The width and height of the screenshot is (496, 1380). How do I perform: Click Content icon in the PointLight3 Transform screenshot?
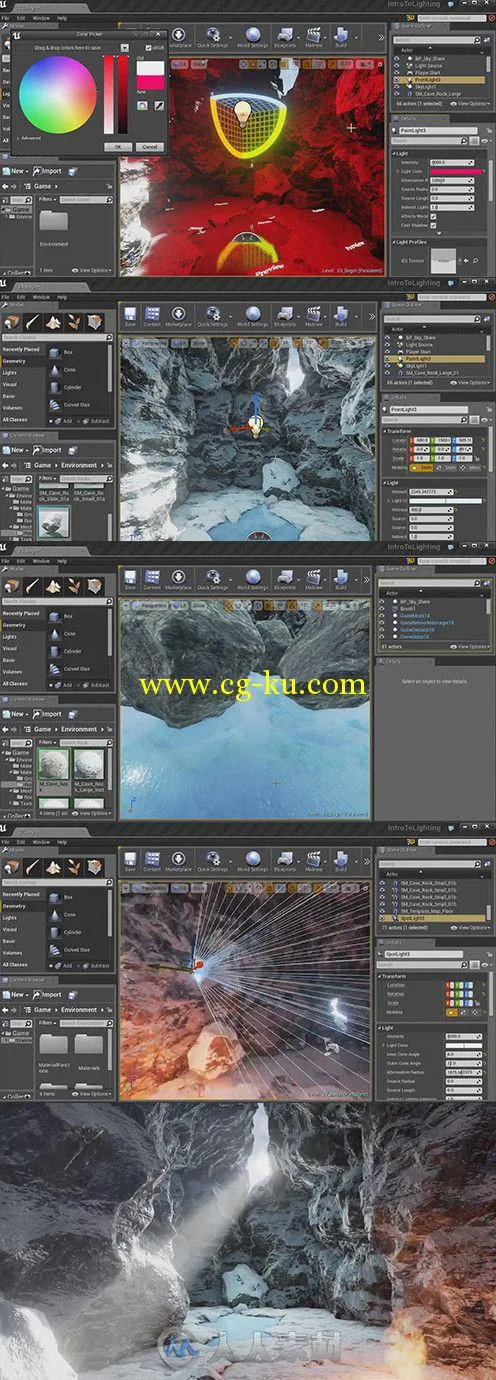[x=153, y=316]
